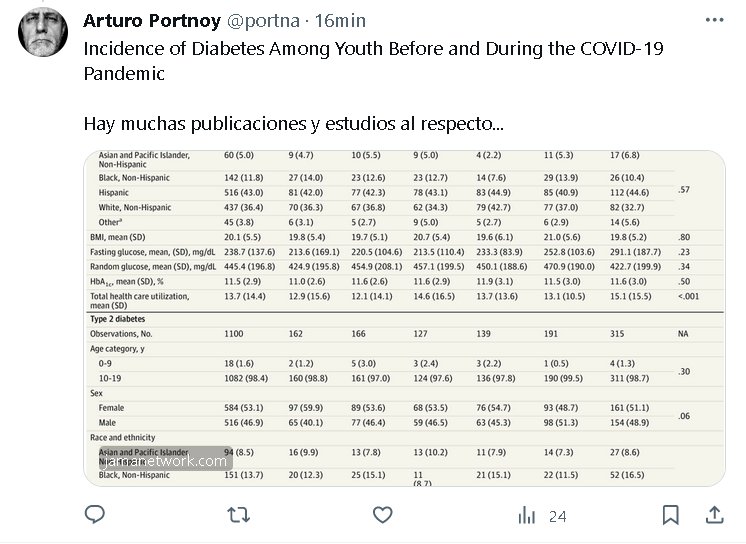The image size is (746, 544).
Task: Click the 'Hay muchas publicaciones' text line
Action: (293, 125)
